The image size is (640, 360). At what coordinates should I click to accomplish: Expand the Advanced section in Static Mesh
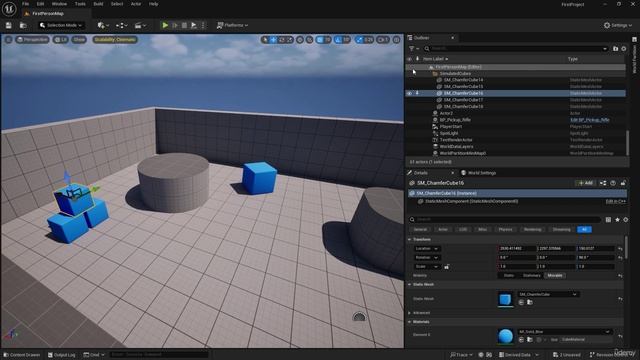coord(409,313)
